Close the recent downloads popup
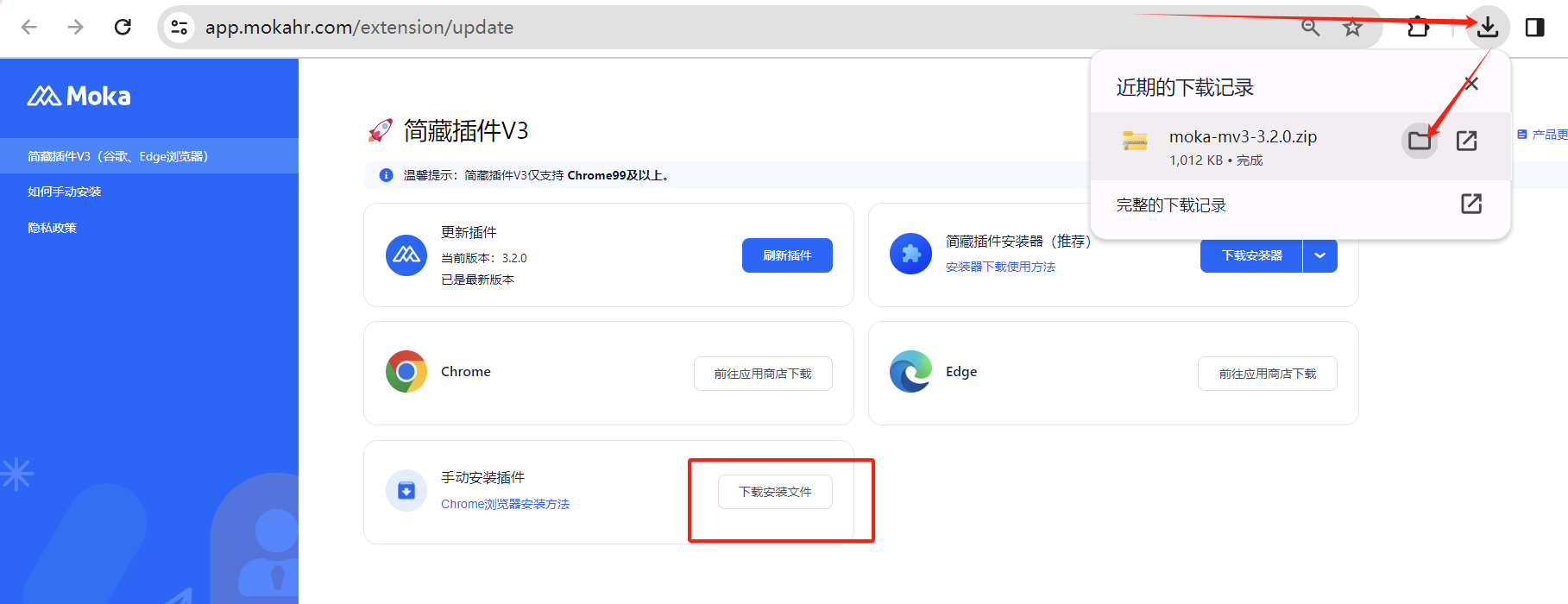The image size is (1568, 604). coord(1471,84)
